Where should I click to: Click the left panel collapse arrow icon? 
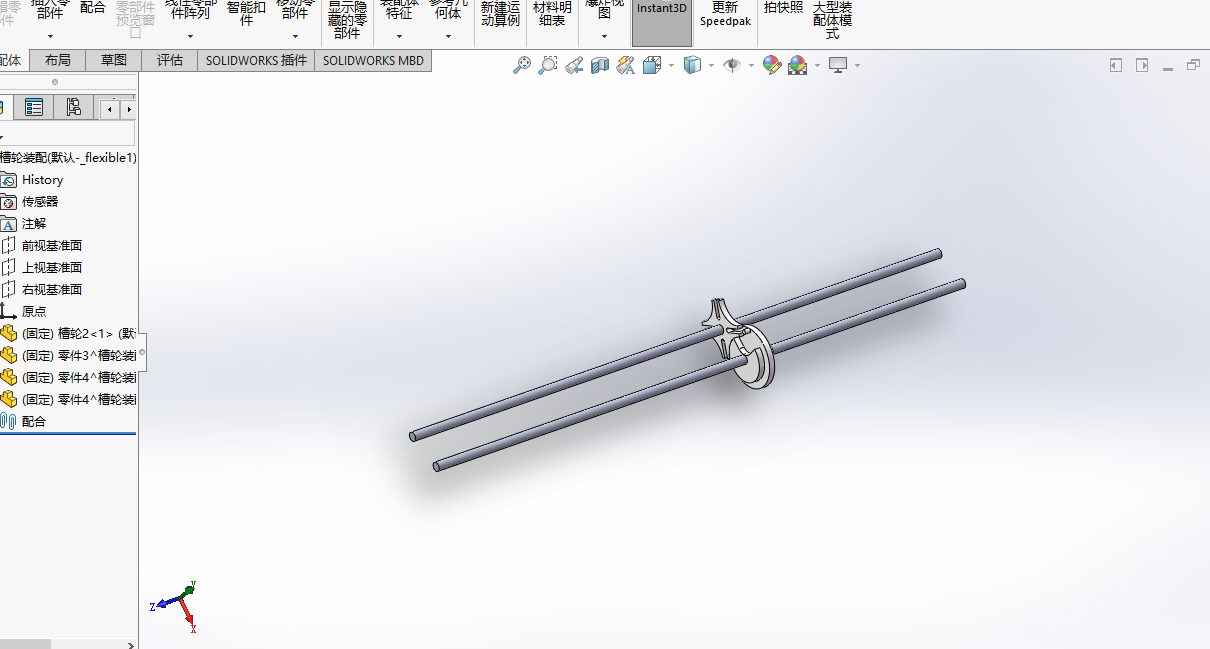[1116, 65]
